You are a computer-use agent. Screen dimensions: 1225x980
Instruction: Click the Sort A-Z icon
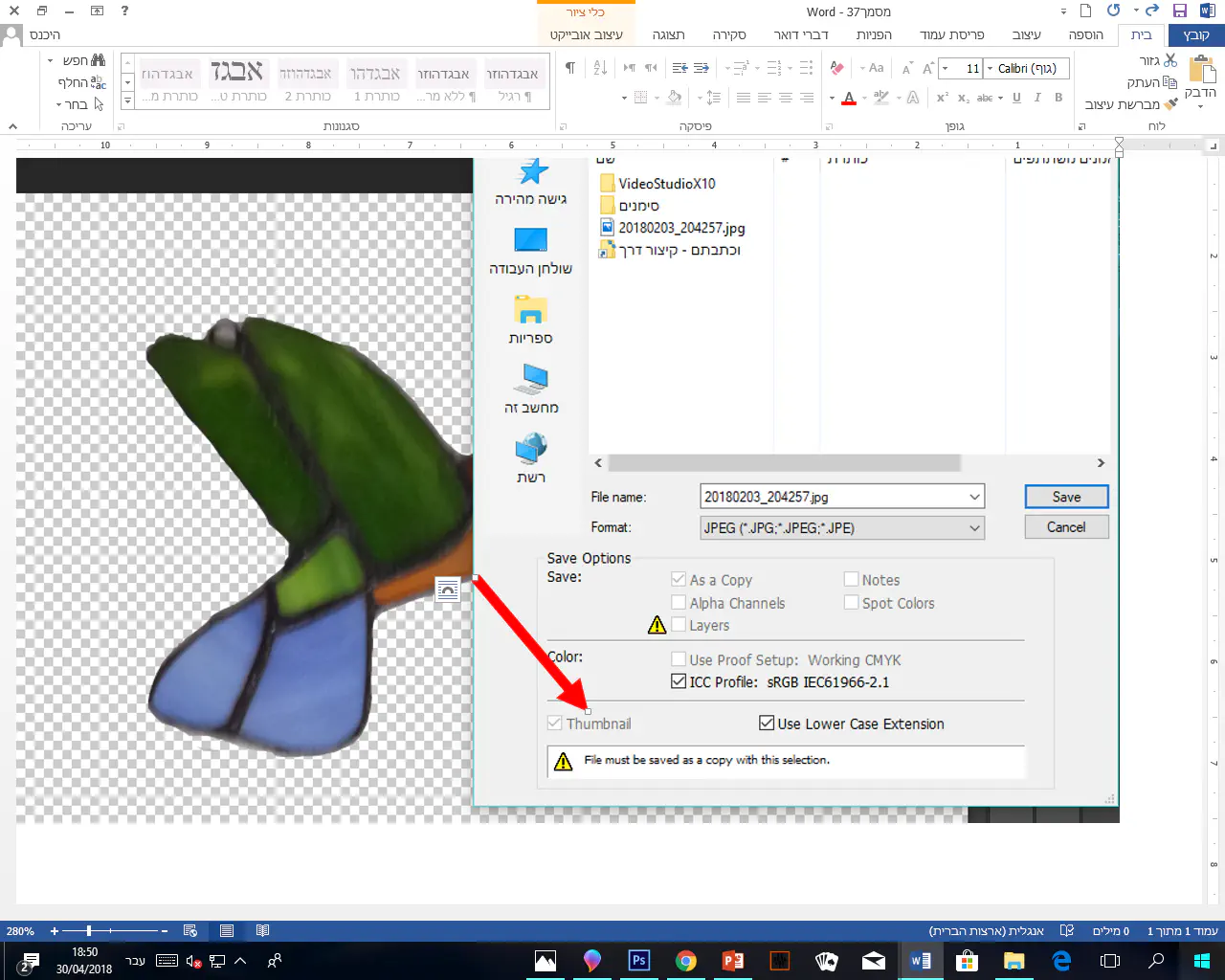[600, 68]
